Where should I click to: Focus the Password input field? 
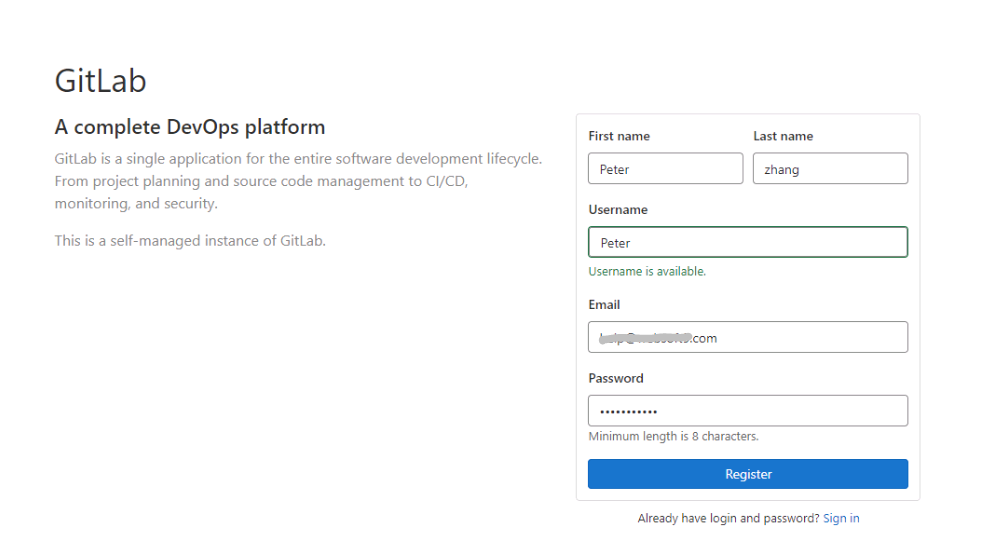[748, 411]
